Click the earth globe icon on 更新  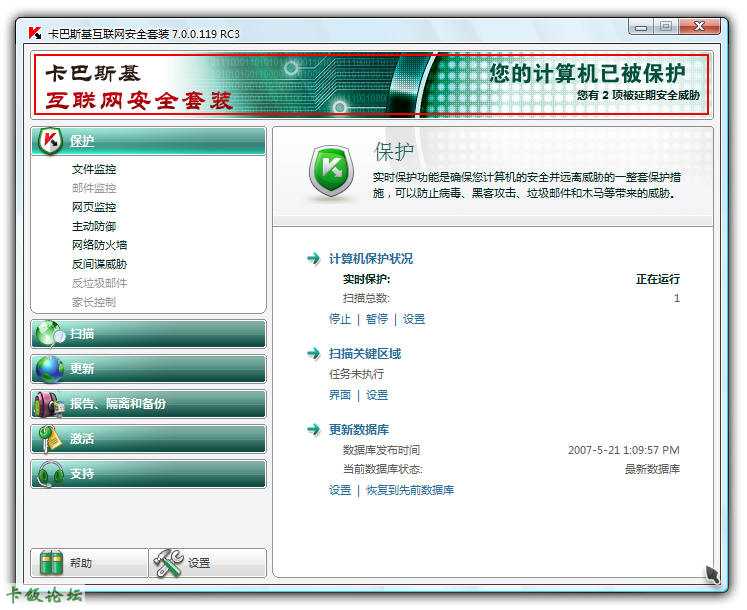click(49, 369)
